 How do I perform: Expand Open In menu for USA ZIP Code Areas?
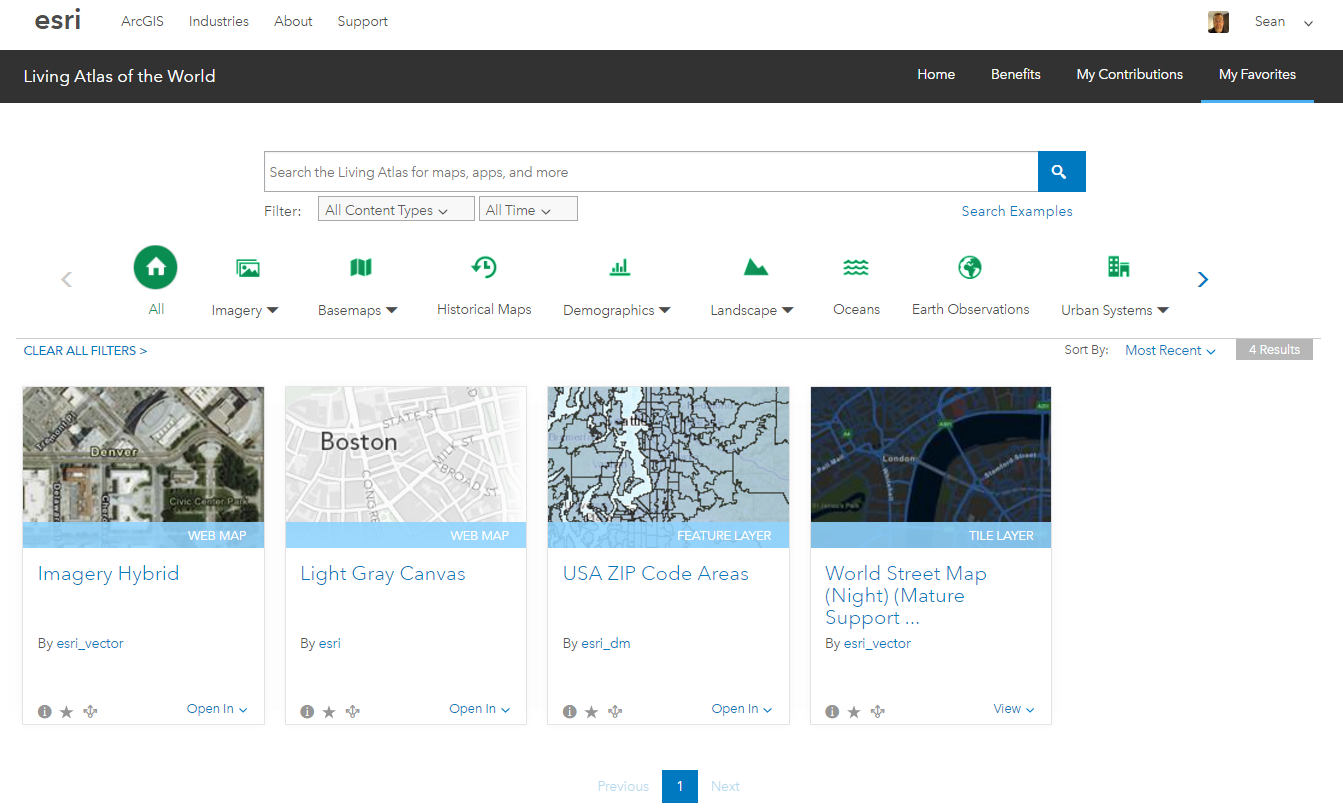(742, 709)
